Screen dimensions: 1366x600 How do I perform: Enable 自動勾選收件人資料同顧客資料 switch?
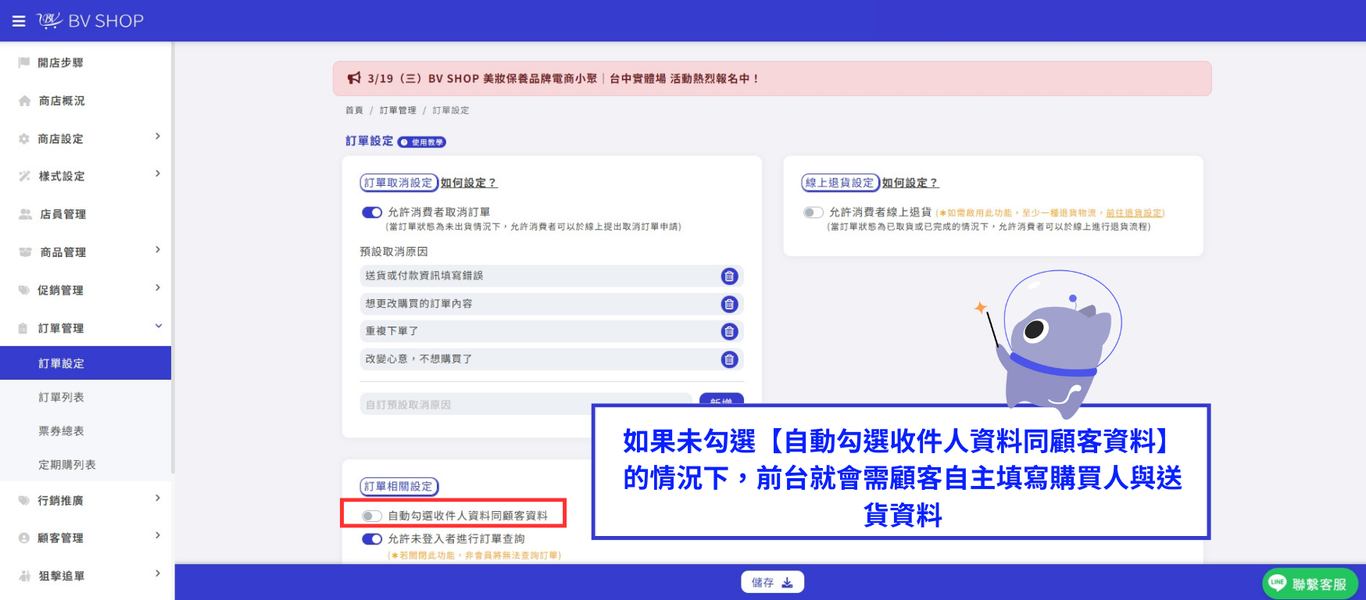[x=372, y=516]
